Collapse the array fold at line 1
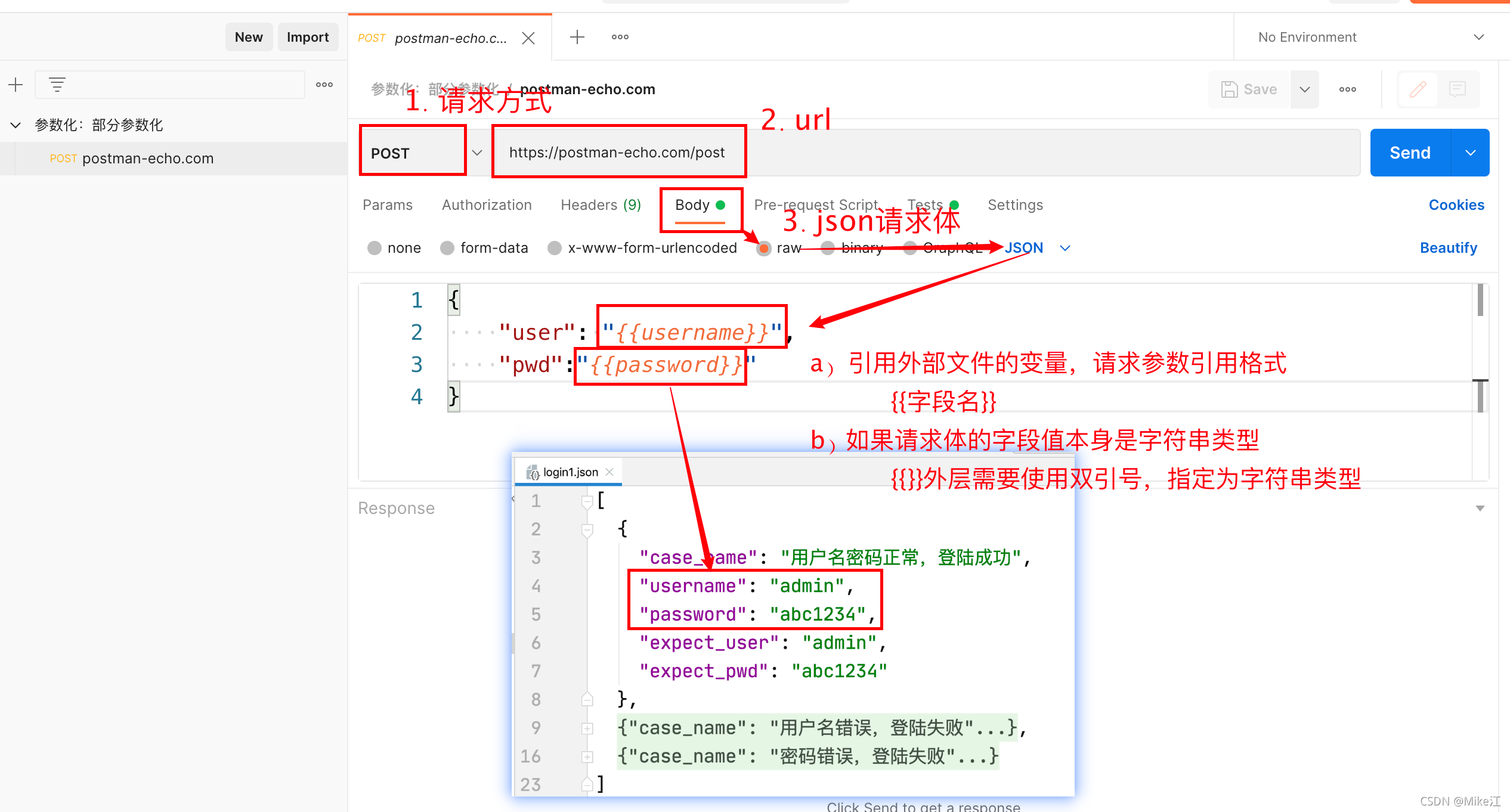1510x812 pixels. tap(587, 501)
